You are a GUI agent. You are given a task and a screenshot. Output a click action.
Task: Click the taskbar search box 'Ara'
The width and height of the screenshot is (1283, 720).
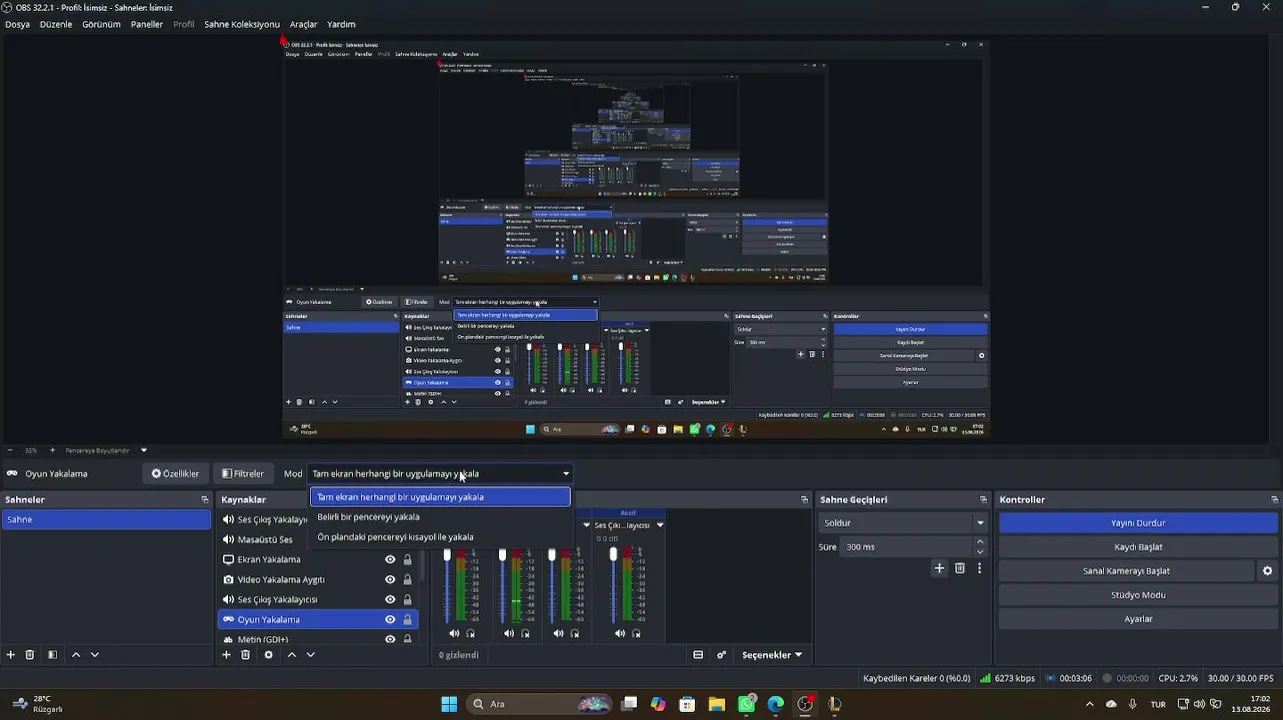pos(540,704)
